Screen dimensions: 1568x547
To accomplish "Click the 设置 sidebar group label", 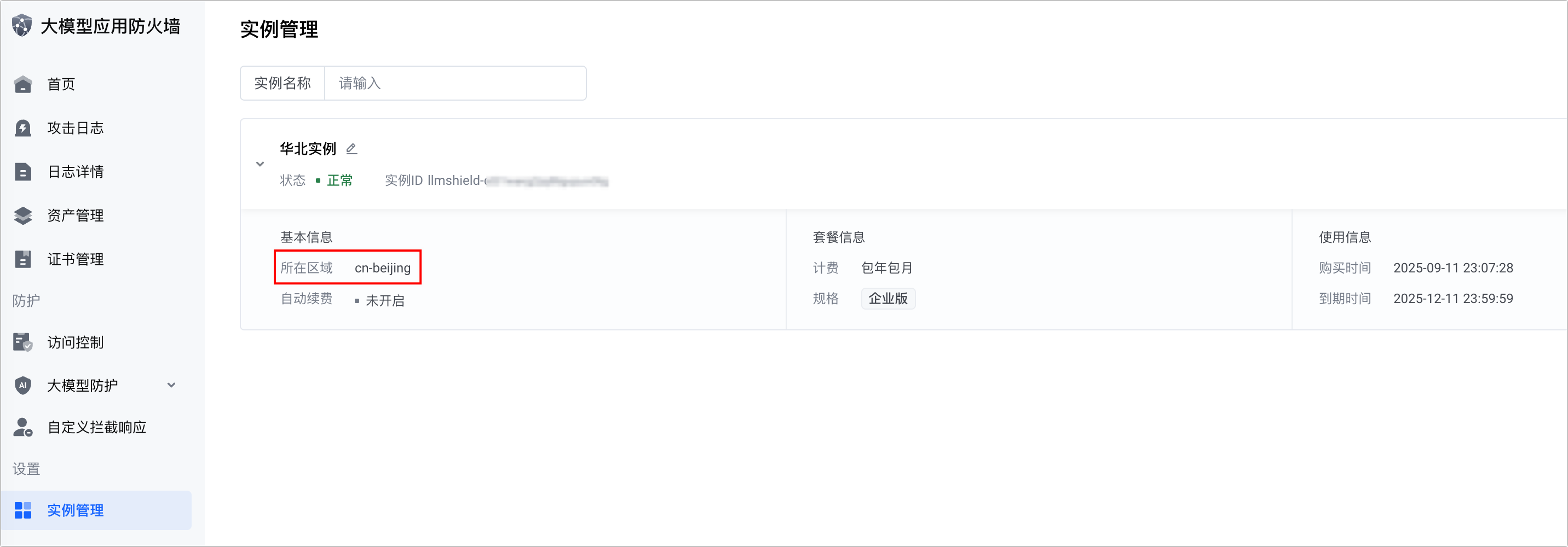I will pos(26,469).
